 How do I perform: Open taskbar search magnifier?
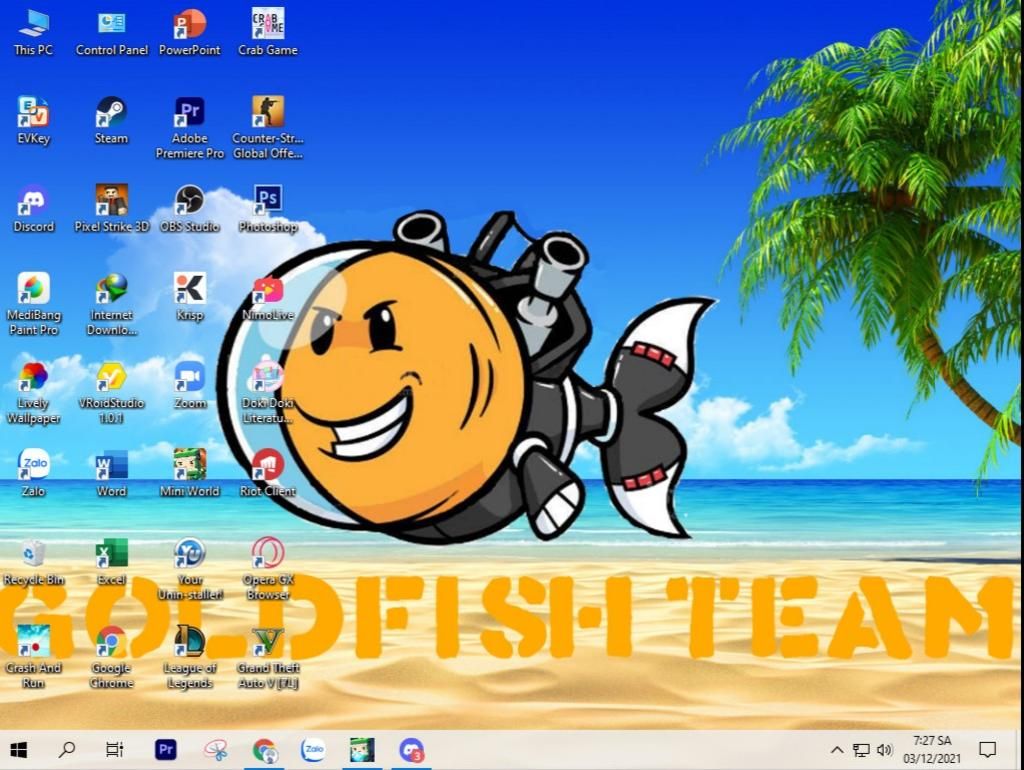(67, 750)
